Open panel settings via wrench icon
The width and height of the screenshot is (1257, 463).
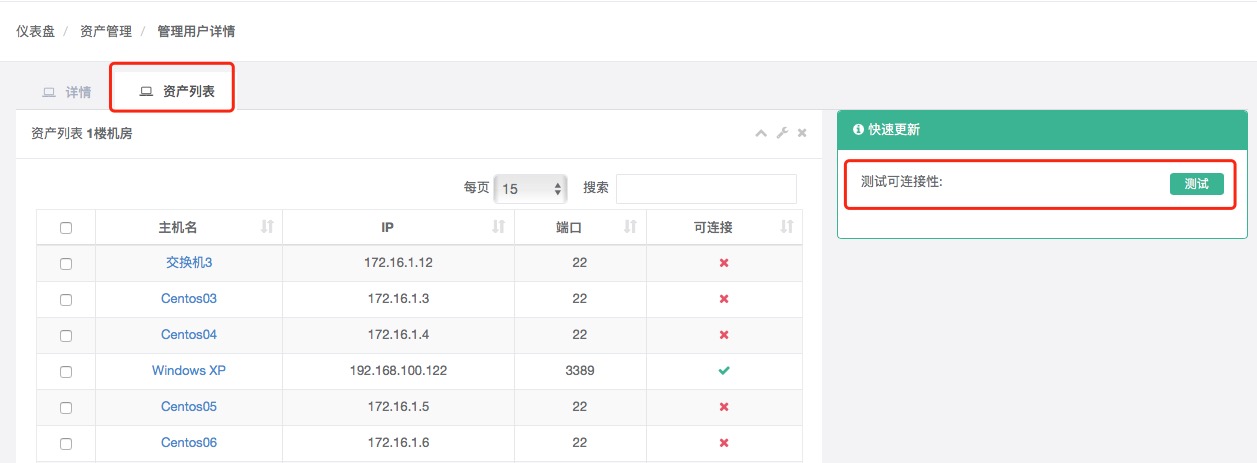click(782, 133)
